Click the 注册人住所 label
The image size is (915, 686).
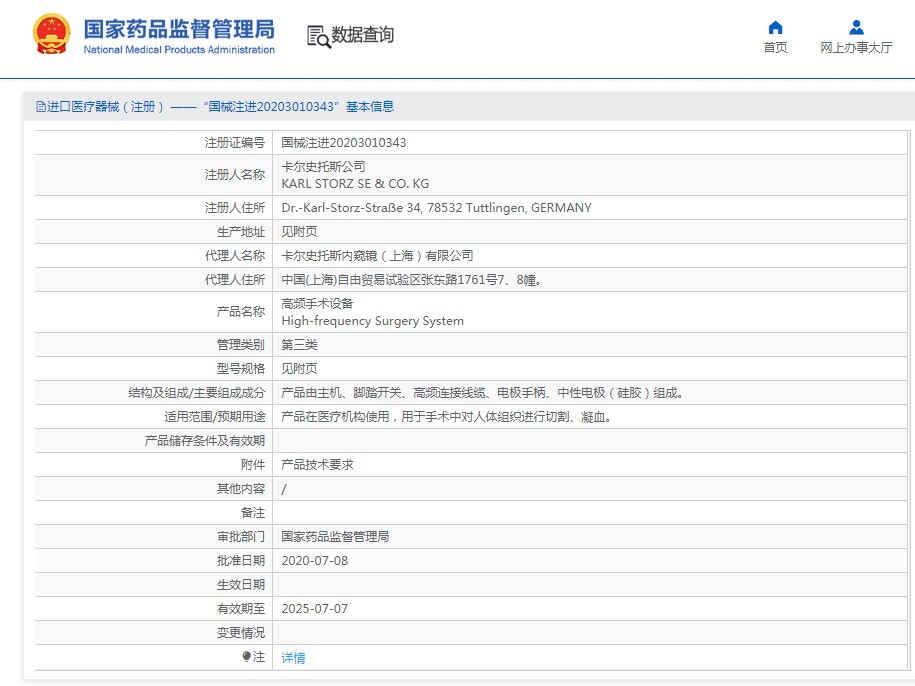235,208
